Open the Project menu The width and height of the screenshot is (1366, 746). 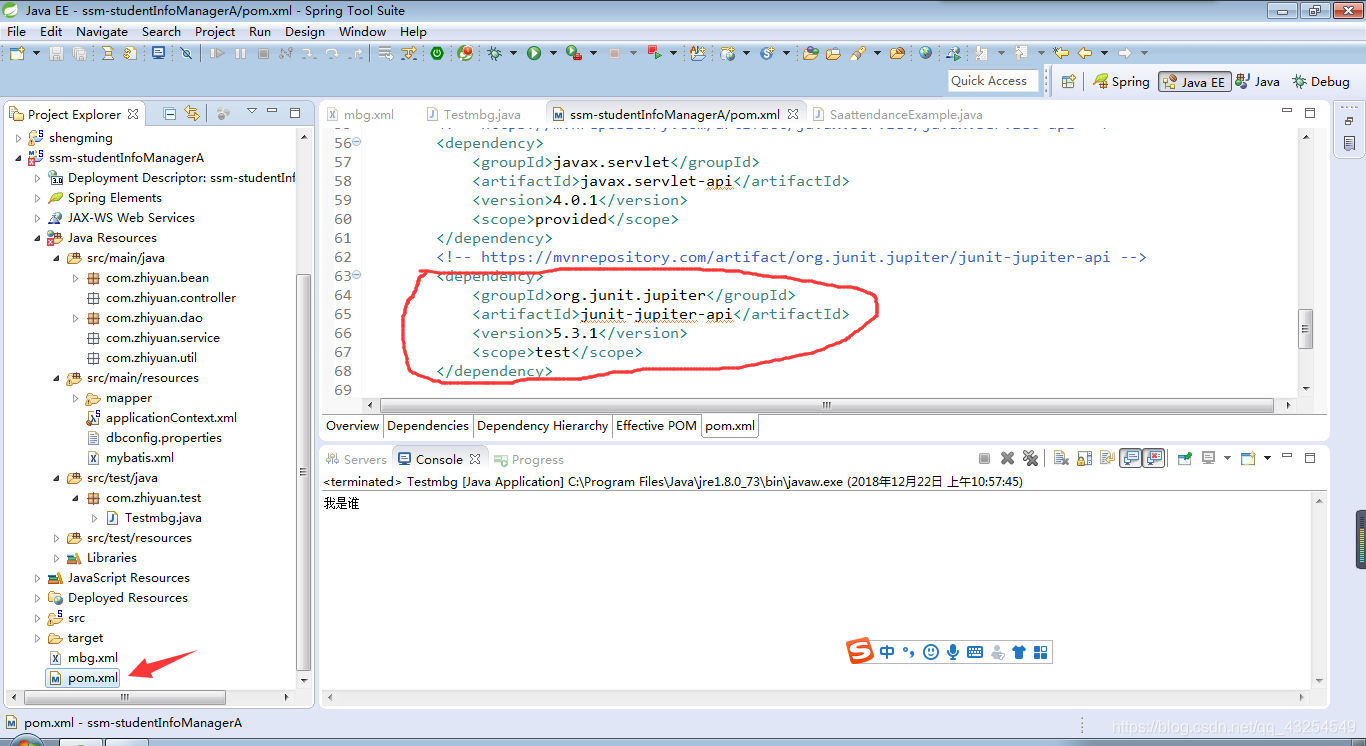tap(215, 31)
